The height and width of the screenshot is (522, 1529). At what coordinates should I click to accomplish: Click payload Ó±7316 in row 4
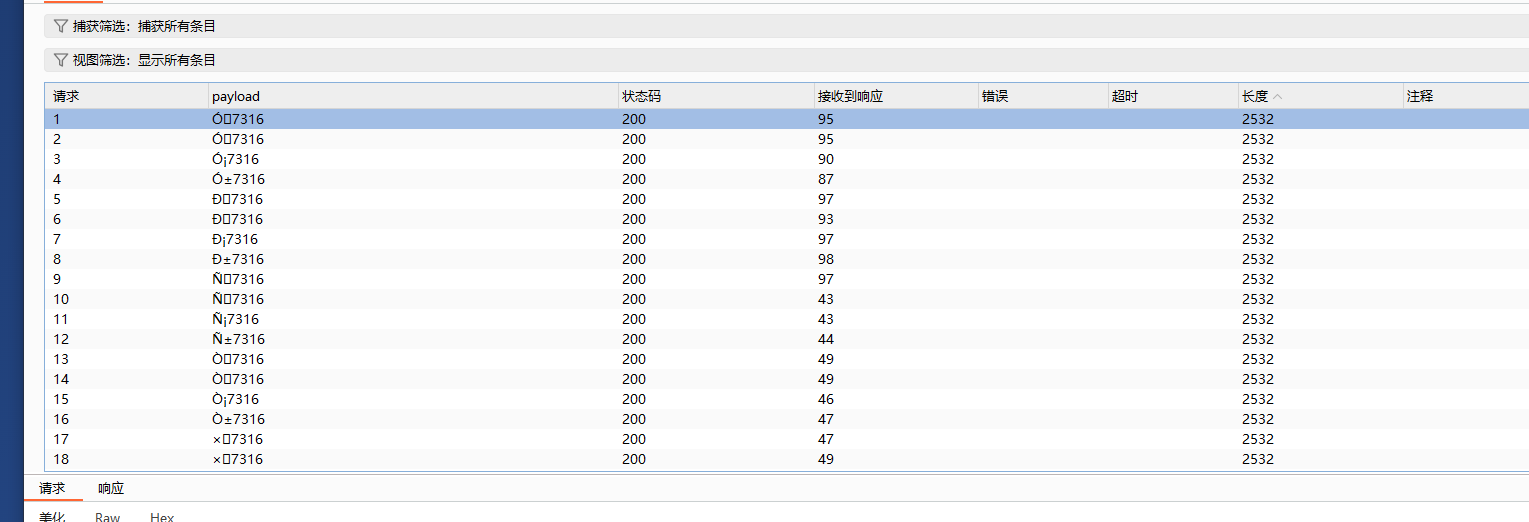238,179
